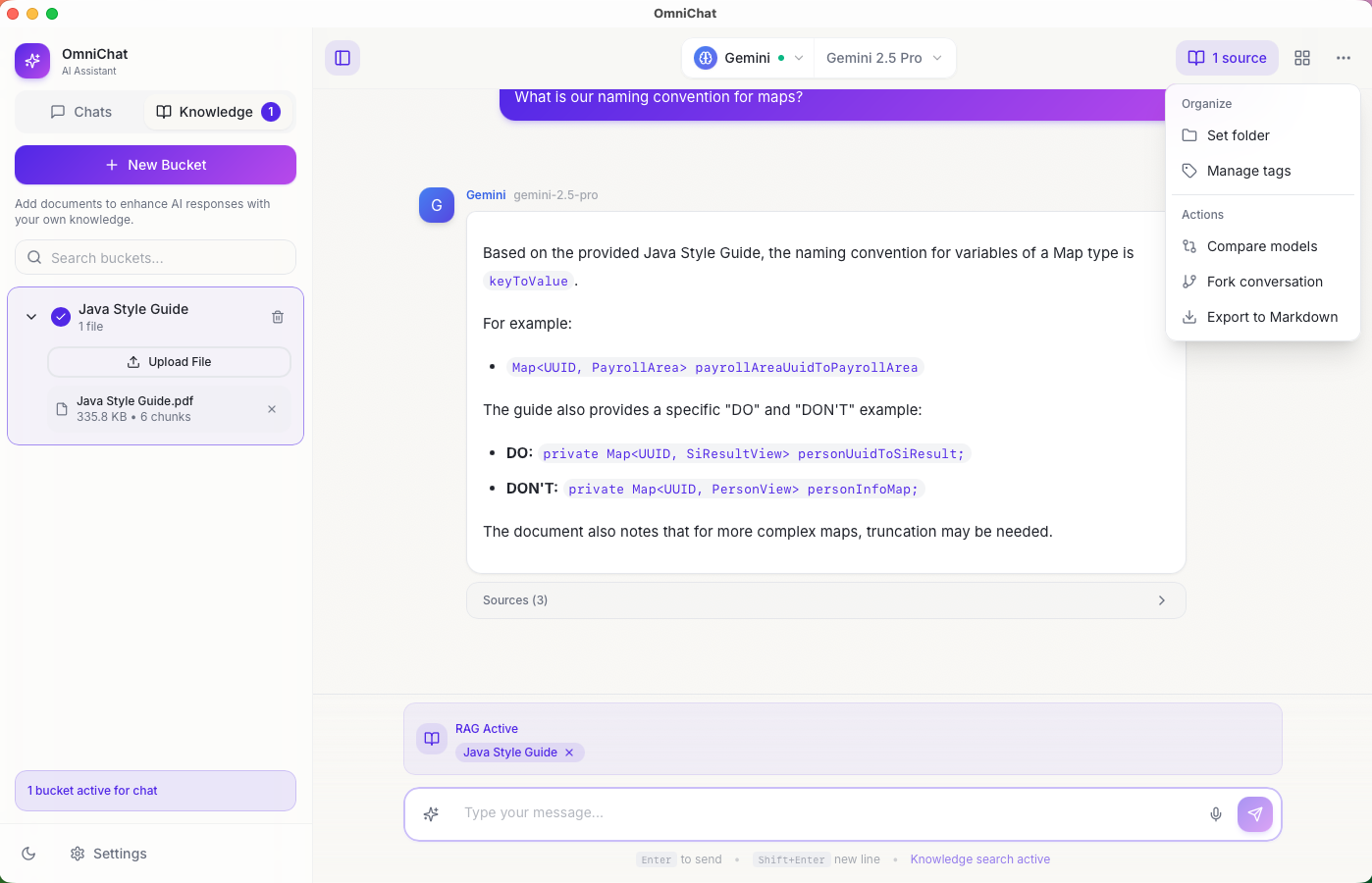Switch to the Chats tab

tap(81, 111)
